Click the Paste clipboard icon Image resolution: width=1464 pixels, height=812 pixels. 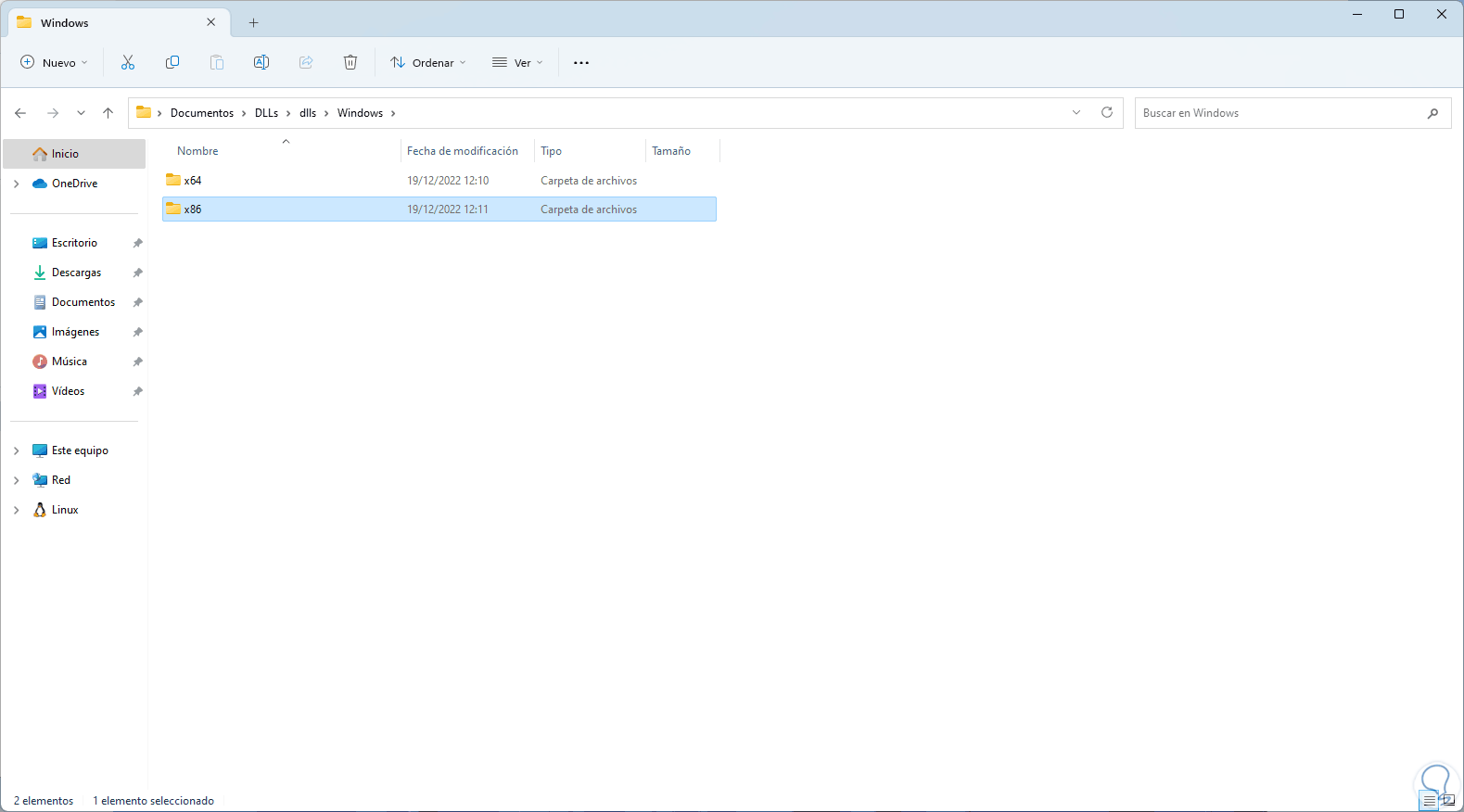pyautogui.click(x=217, y=62)
